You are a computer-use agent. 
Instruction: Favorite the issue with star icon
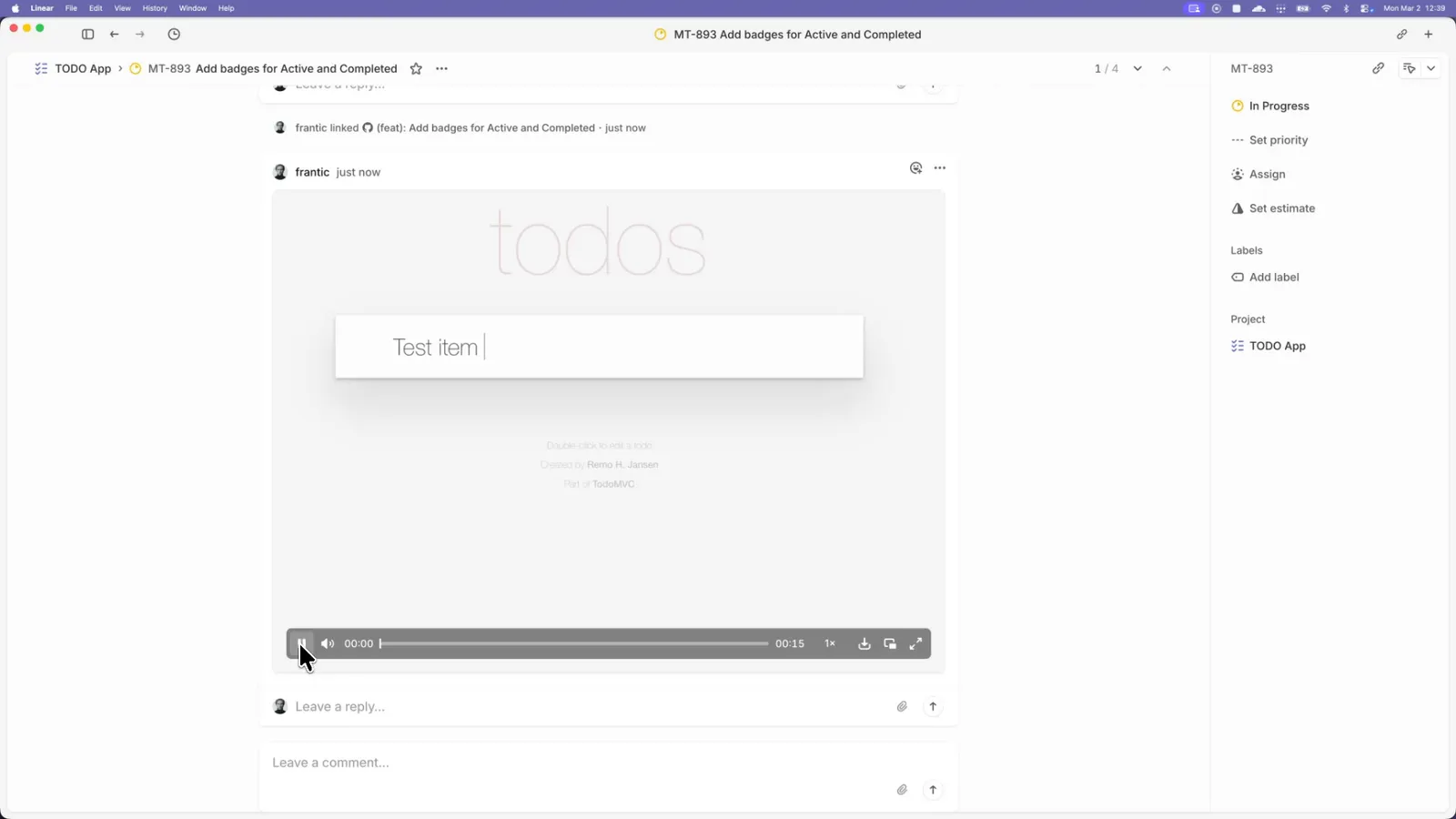[416, 68]
